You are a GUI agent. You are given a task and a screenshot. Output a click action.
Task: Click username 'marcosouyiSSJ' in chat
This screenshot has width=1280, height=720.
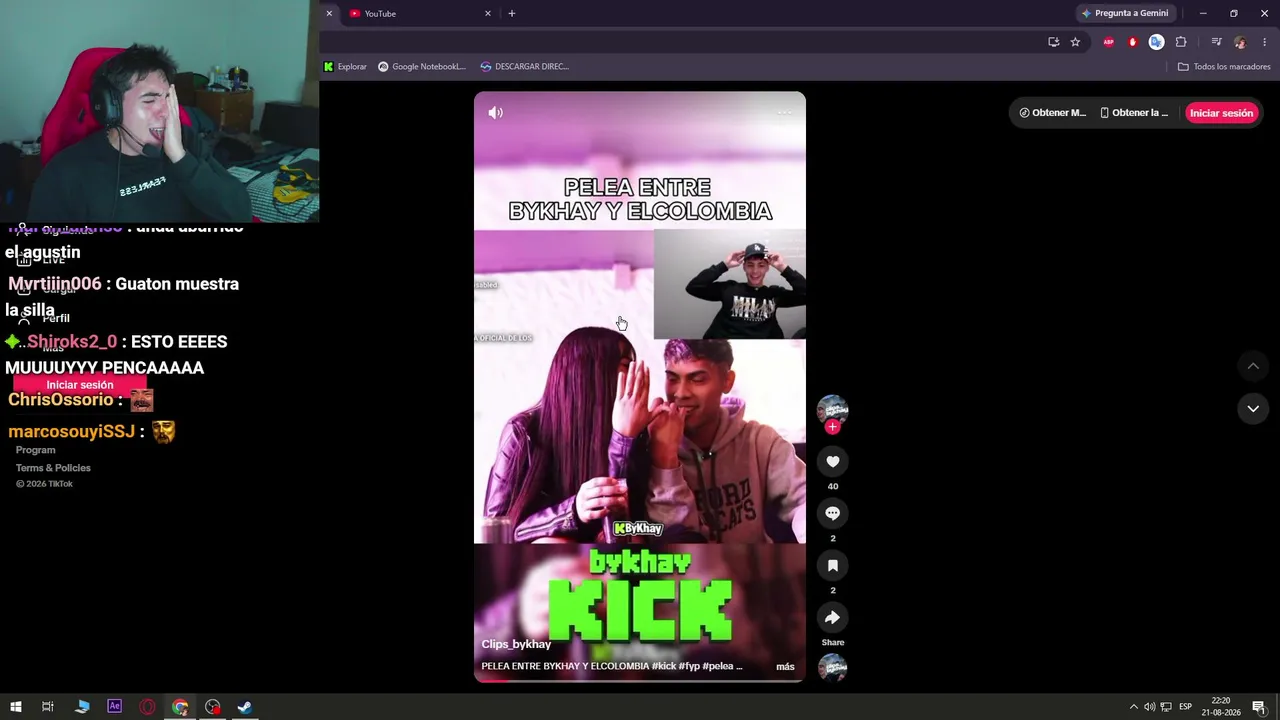click(71, 432)
